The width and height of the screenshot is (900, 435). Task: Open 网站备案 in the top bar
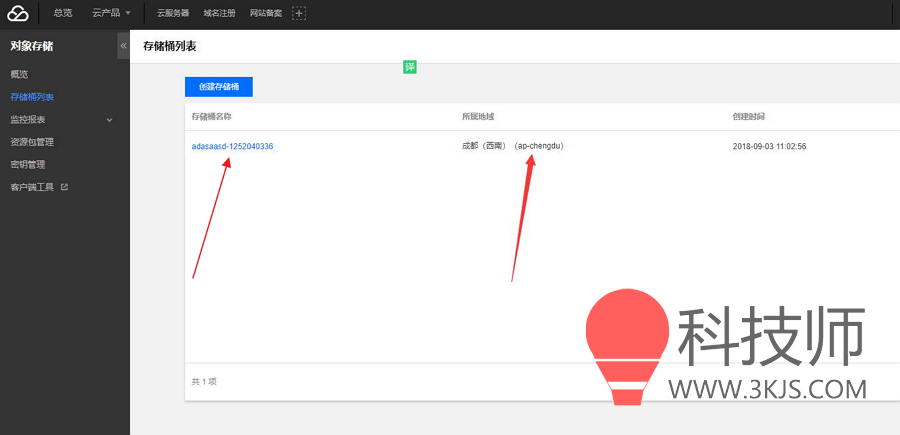265,13
